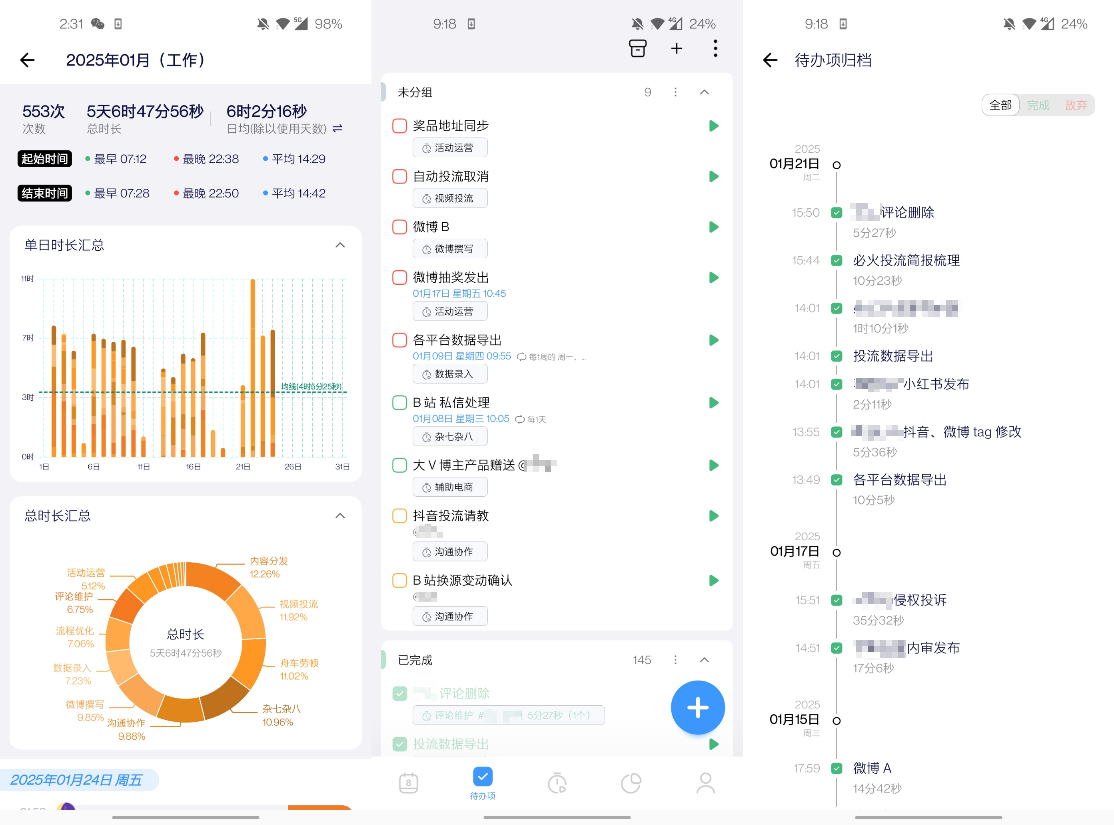Go back from 待办项归档 screen
This screenshot has width=1114, height=825.
click(x=770, y=60)
